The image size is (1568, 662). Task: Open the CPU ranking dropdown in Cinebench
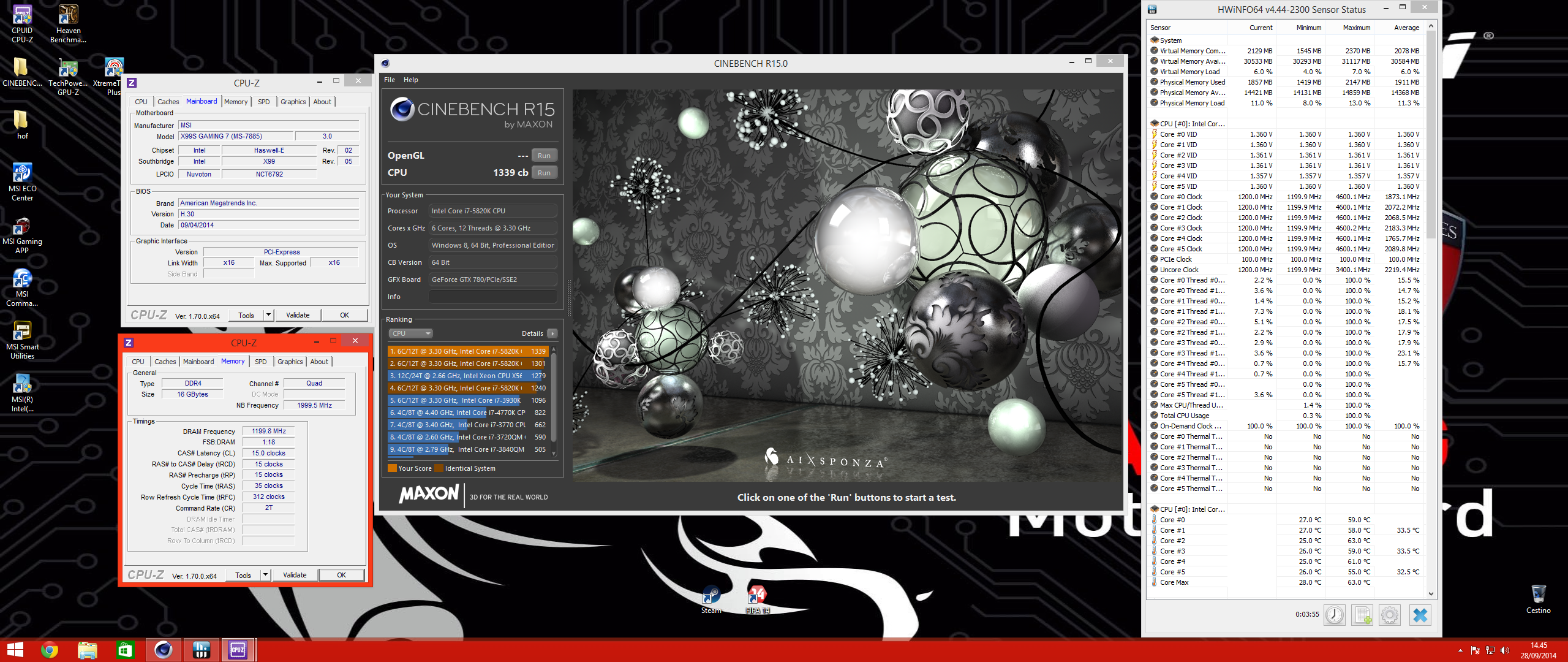pyautogui.click(x=410, y=333)
